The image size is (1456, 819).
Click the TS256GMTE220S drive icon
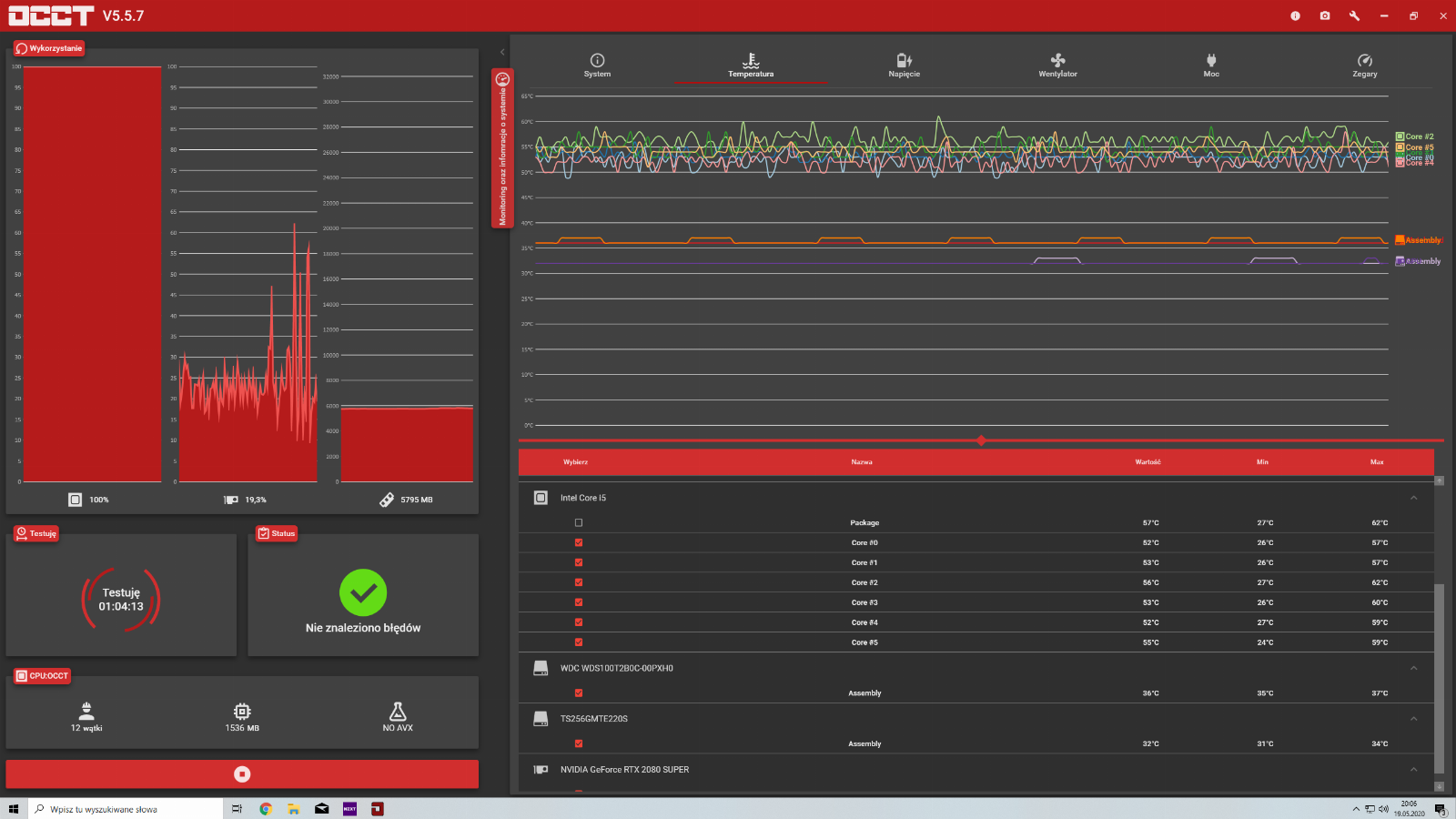click(x=541, y=719)
